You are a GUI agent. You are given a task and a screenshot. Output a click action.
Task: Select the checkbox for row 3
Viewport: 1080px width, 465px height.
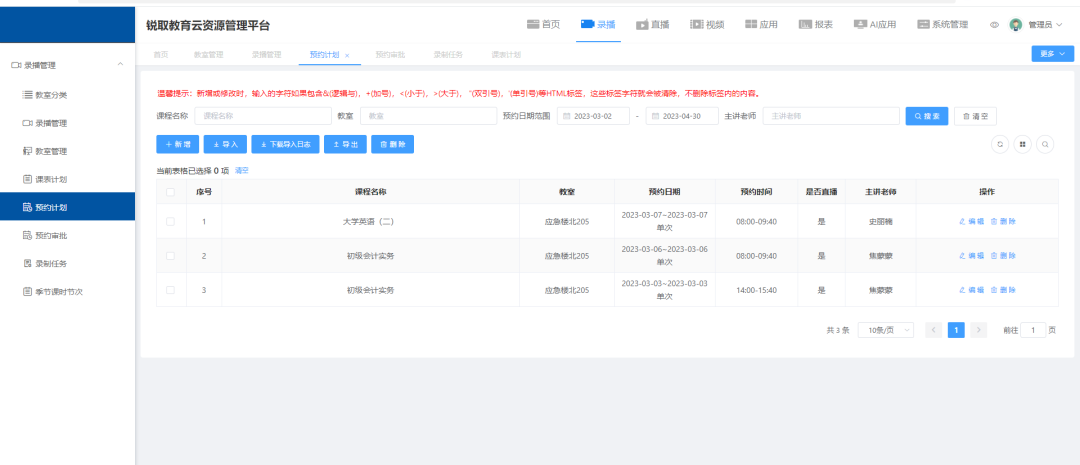170,290
